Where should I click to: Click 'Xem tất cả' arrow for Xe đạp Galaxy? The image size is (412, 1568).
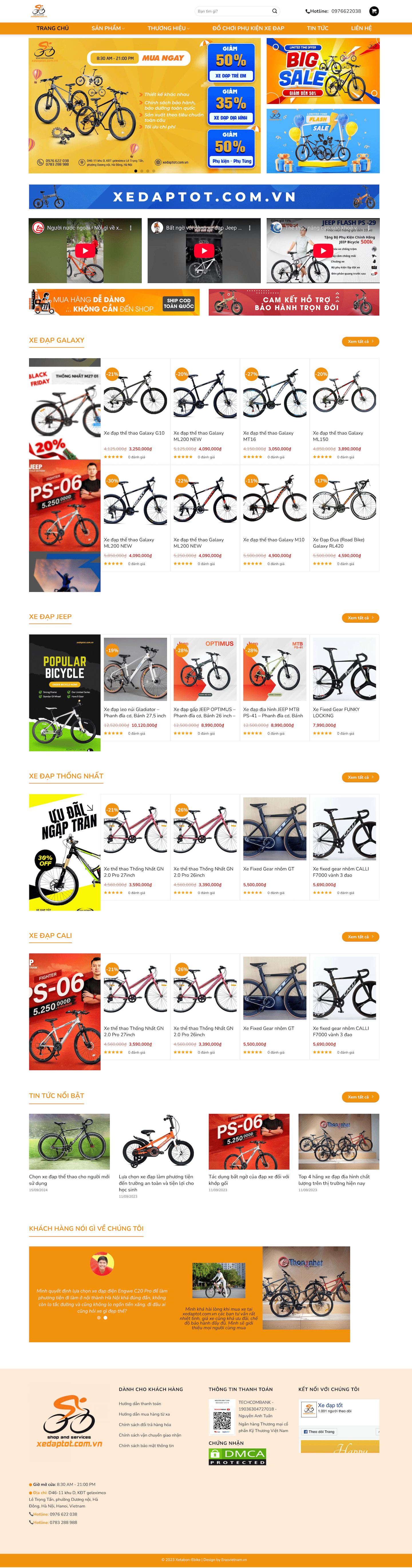coord(360,341)
